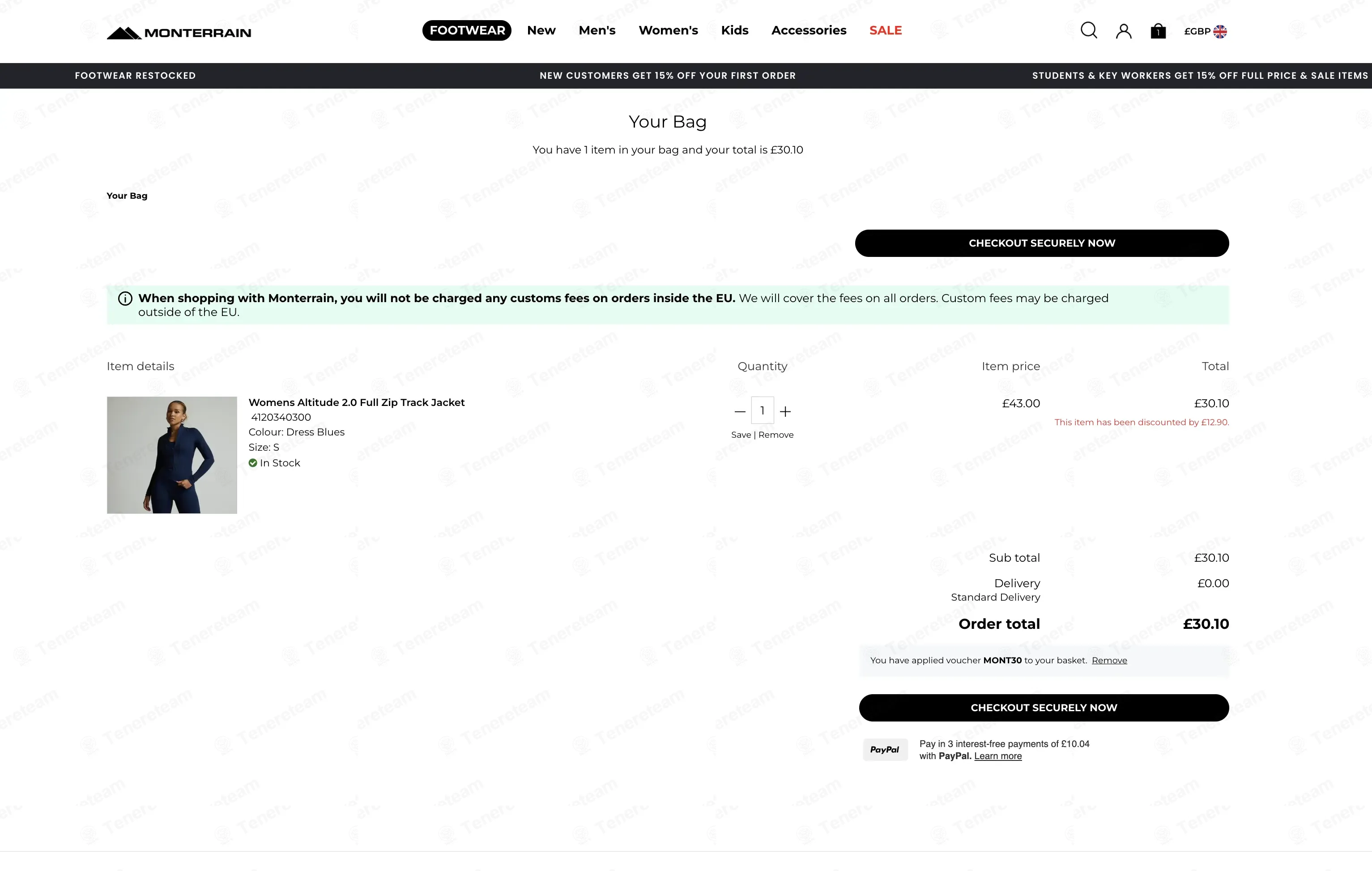Screen dimensions: 1372x871
Task: Open the account profile icon
Action: (x=1124, y=31)
